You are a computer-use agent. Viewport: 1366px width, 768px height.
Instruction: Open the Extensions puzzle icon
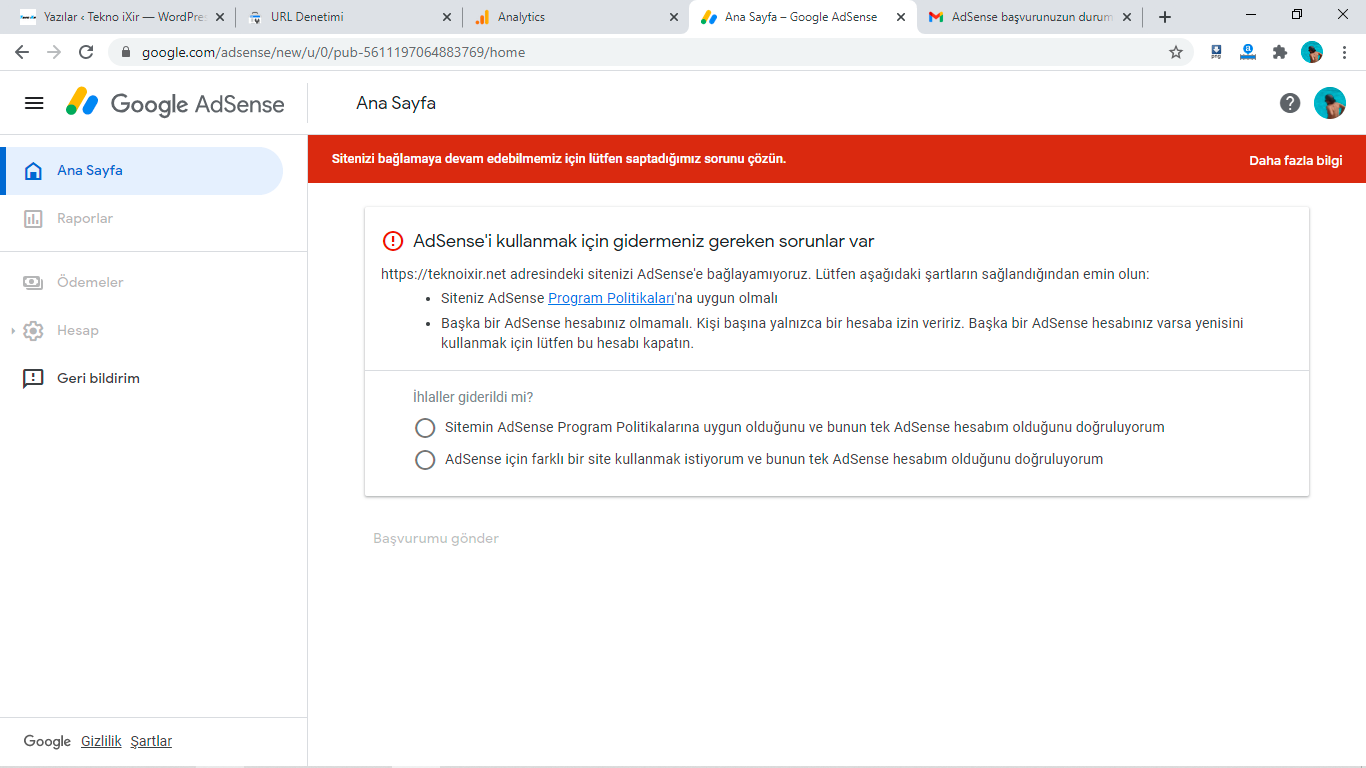(x=1280, y=52)
